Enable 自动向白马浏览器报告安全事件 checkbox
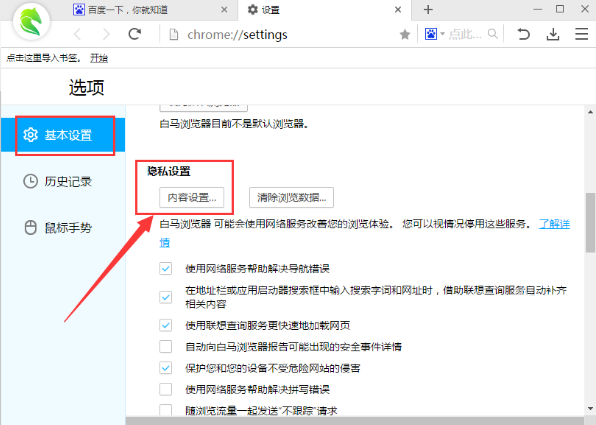The height and width of the screenshot is (425, 596). (x=165, y=346)
